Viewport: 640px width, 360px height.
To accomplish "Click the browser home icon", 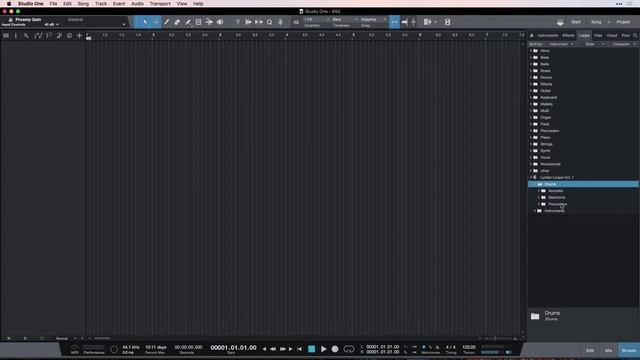I will tap(531, 36).
